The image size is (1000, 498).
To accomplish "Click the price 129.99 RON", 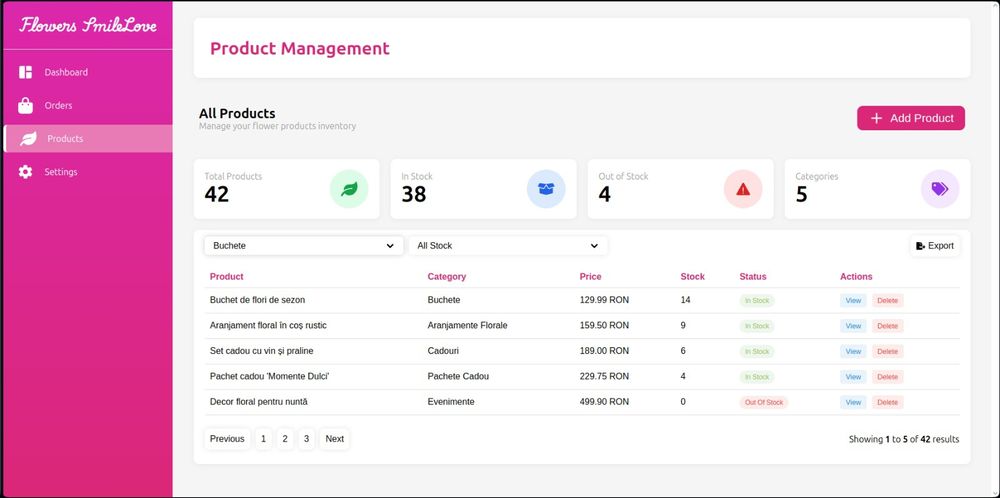I will tap(604, 300).
